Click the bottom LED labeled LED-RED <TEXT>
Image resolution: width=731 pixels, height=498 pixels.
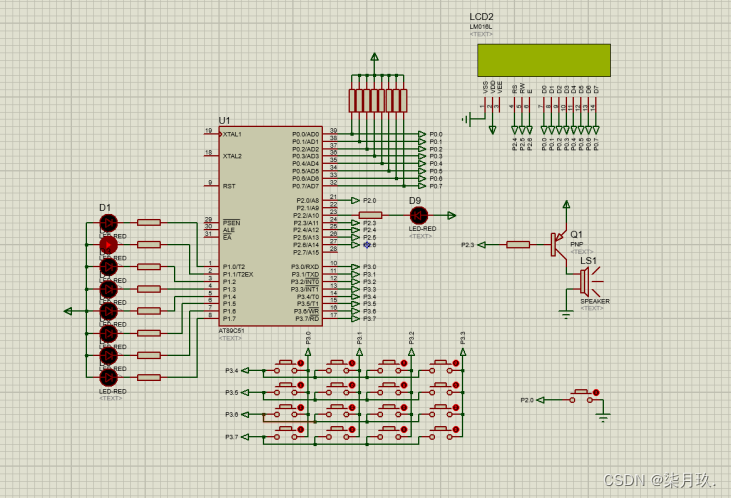[x=109, y=377]
